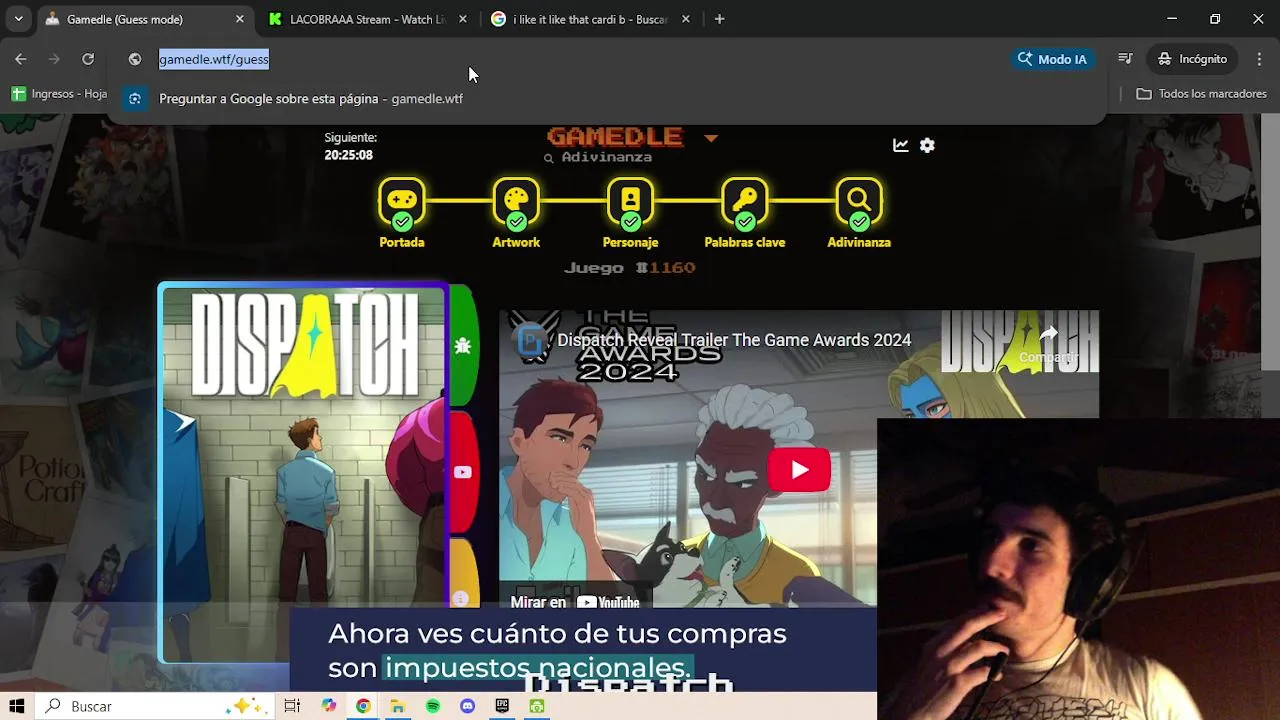Open the Adivinanza magnifier mode icon

[x=859, y=201]
